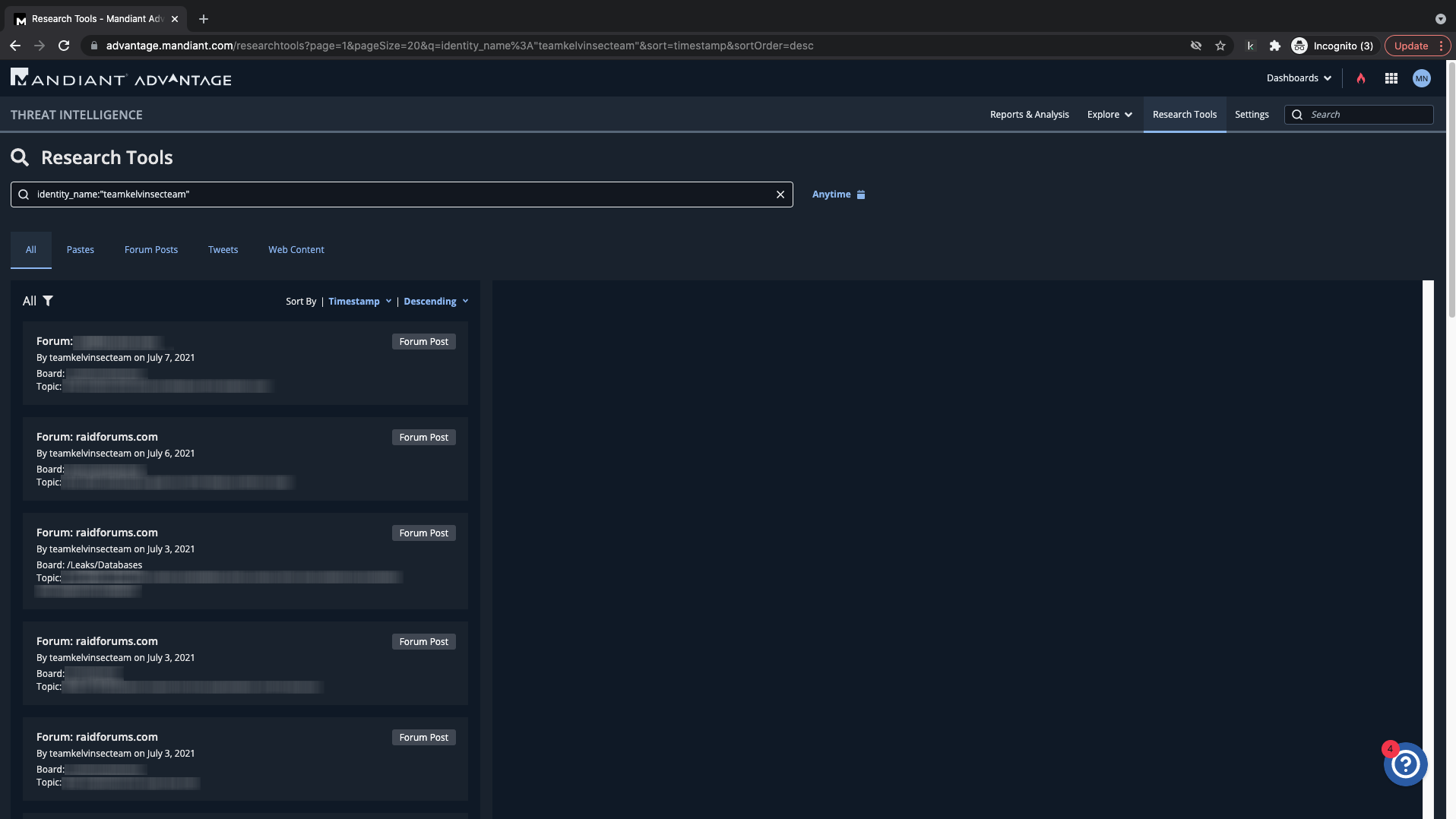This screenshot has width=1456, height=819.
Task: Click the browser Update button
Action: (x=1411, y=46)
